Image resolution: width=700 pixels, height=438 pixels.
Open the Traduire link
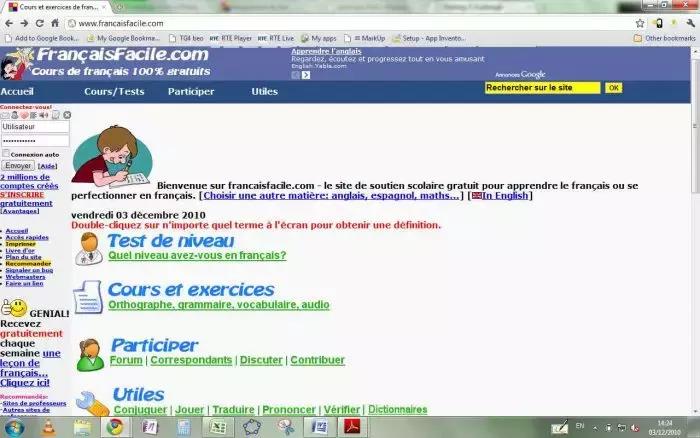point(233,409)
